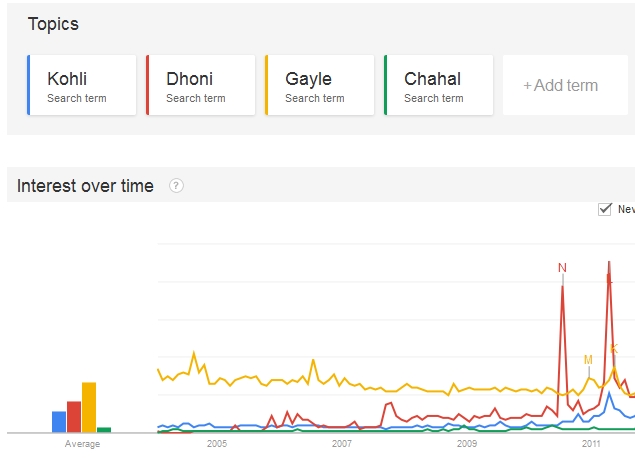This screenshot has width=635, height=459.
Task: Select the Dhoni search term card
Action: tap(201, 85)
